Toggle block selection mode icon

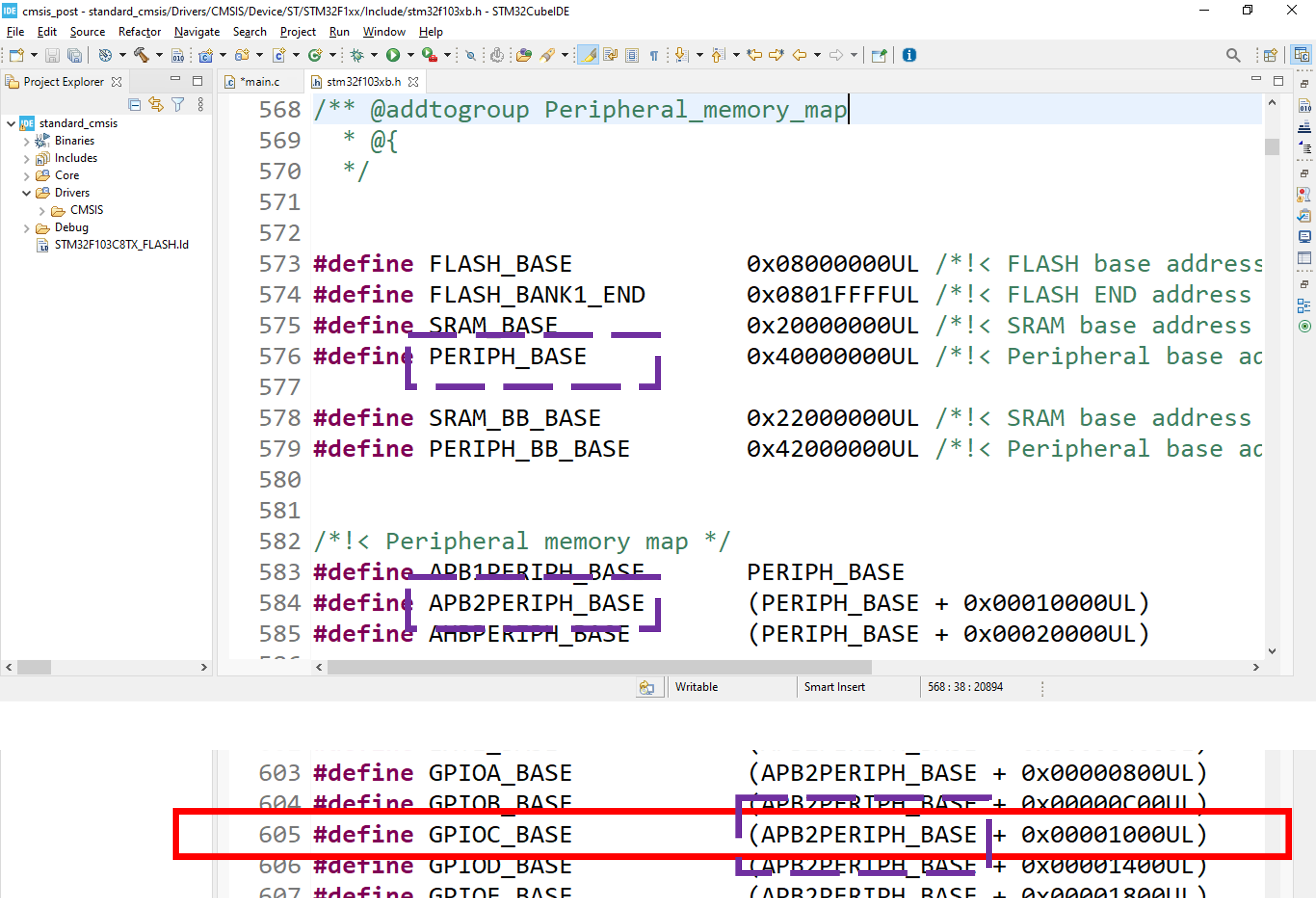[x=632, y=55]
